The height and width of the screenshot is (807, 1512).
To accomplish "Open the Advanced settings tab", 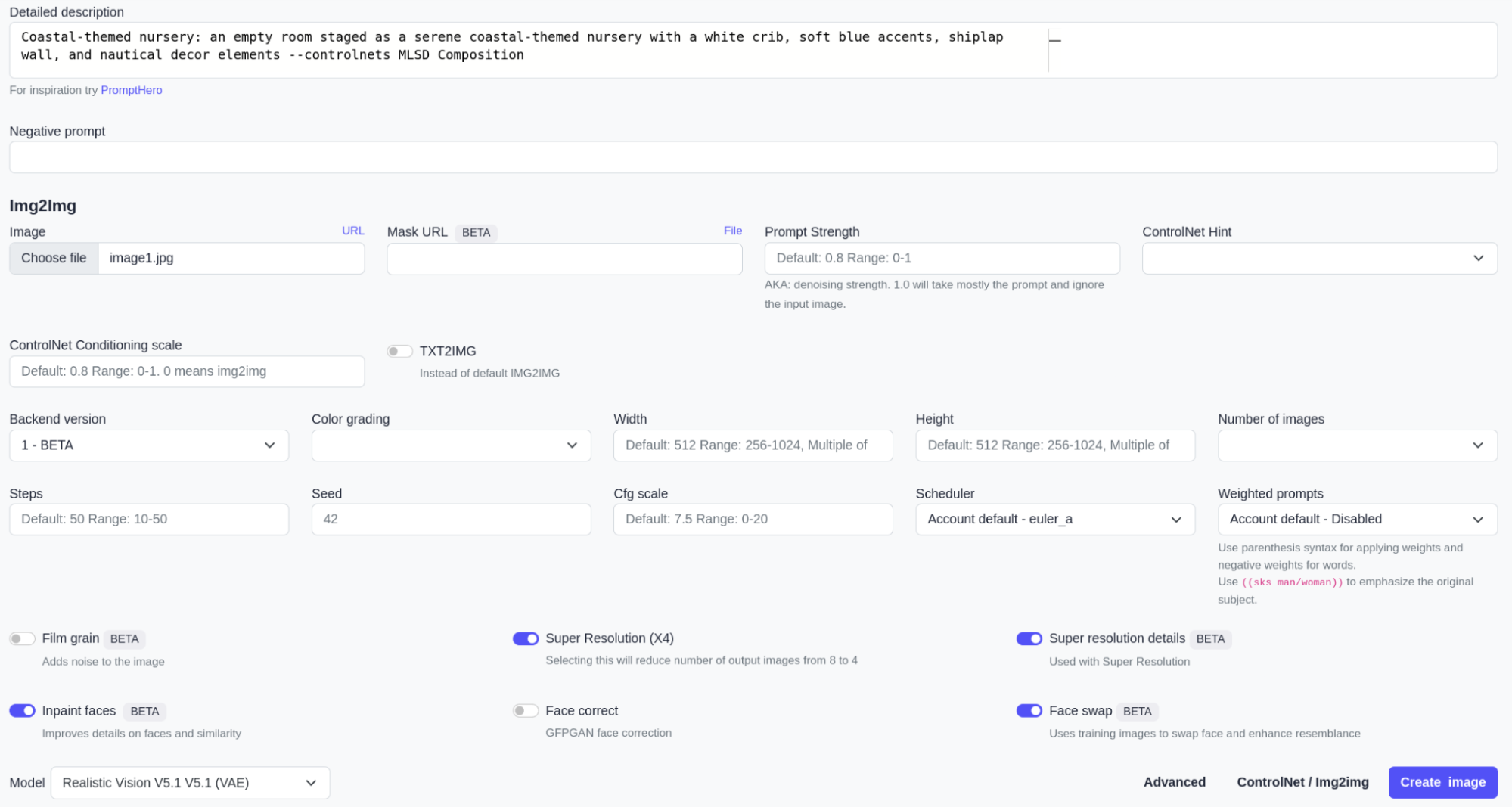I will 1174,782.
